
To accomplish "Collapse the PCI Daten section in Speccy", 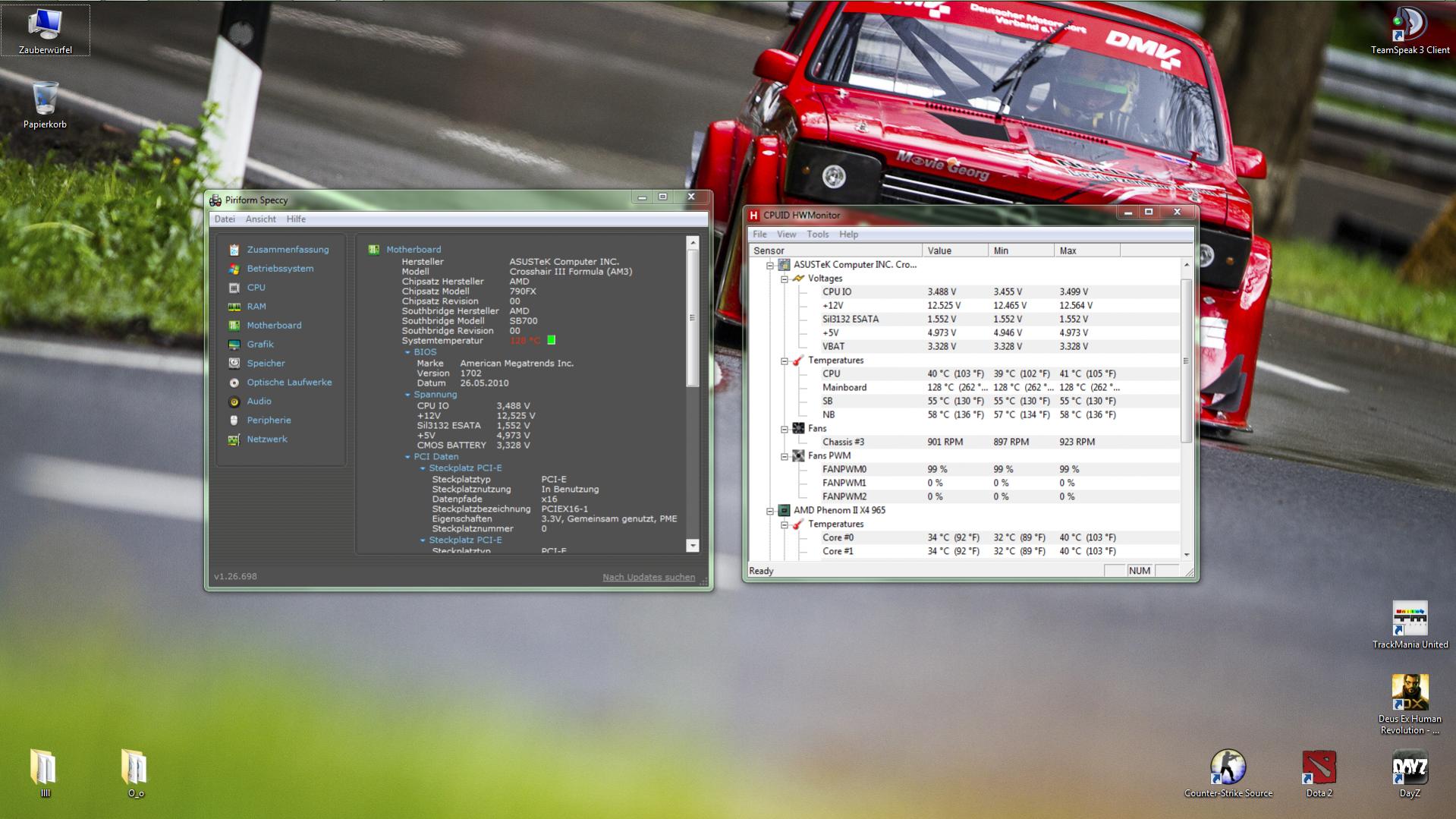I will [407, 458].
